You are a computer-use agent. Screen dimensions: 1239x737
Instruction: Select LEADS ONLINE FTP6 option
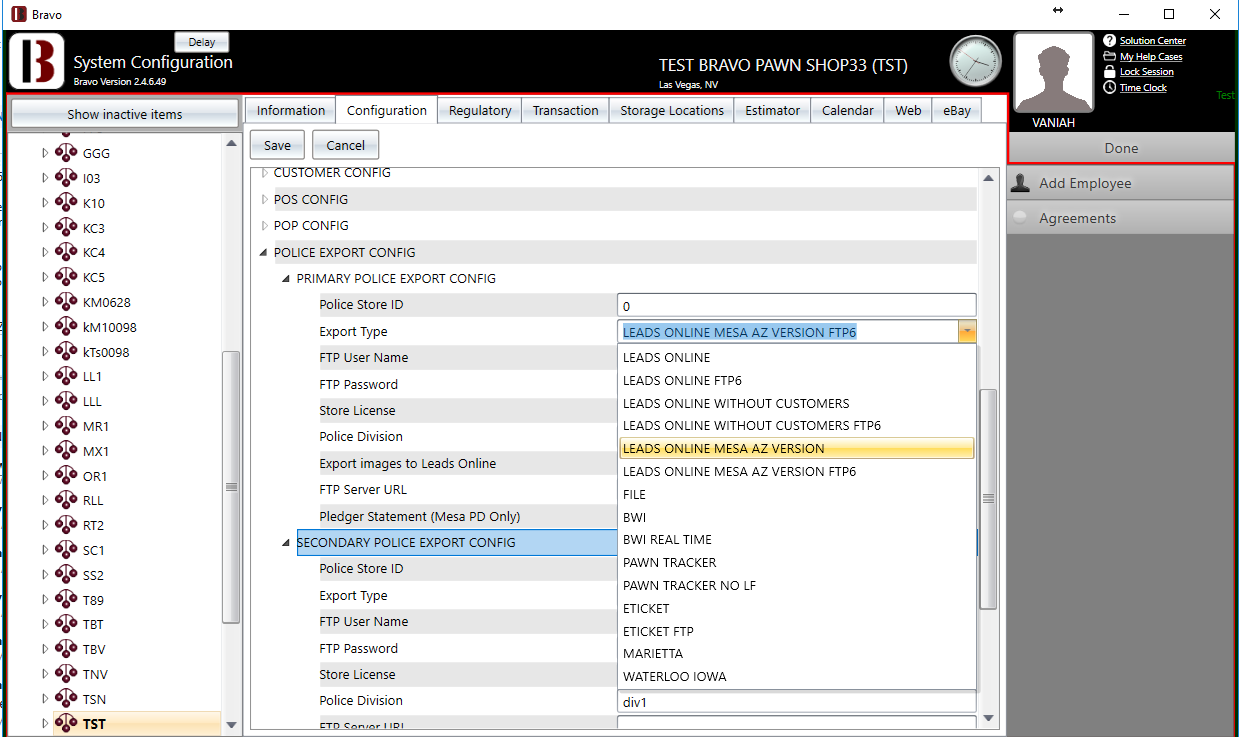click(796, 380)
